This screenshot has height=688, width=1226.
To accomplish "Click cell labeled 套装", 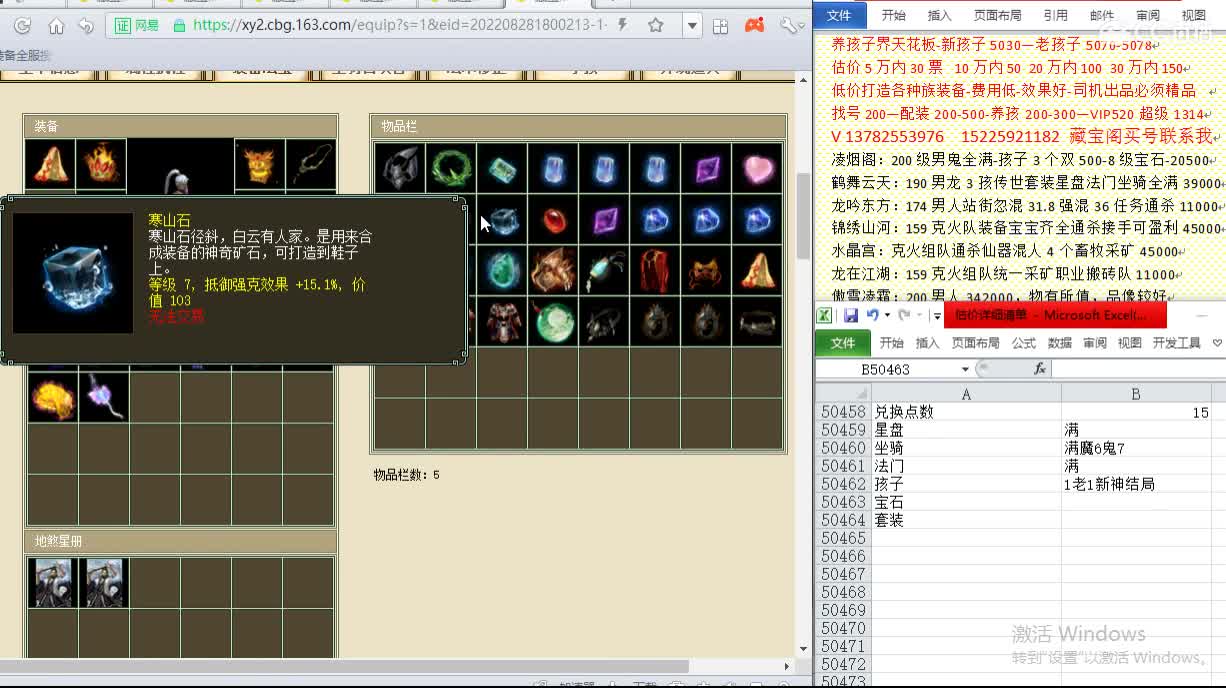I will click(x=966, y=520).
